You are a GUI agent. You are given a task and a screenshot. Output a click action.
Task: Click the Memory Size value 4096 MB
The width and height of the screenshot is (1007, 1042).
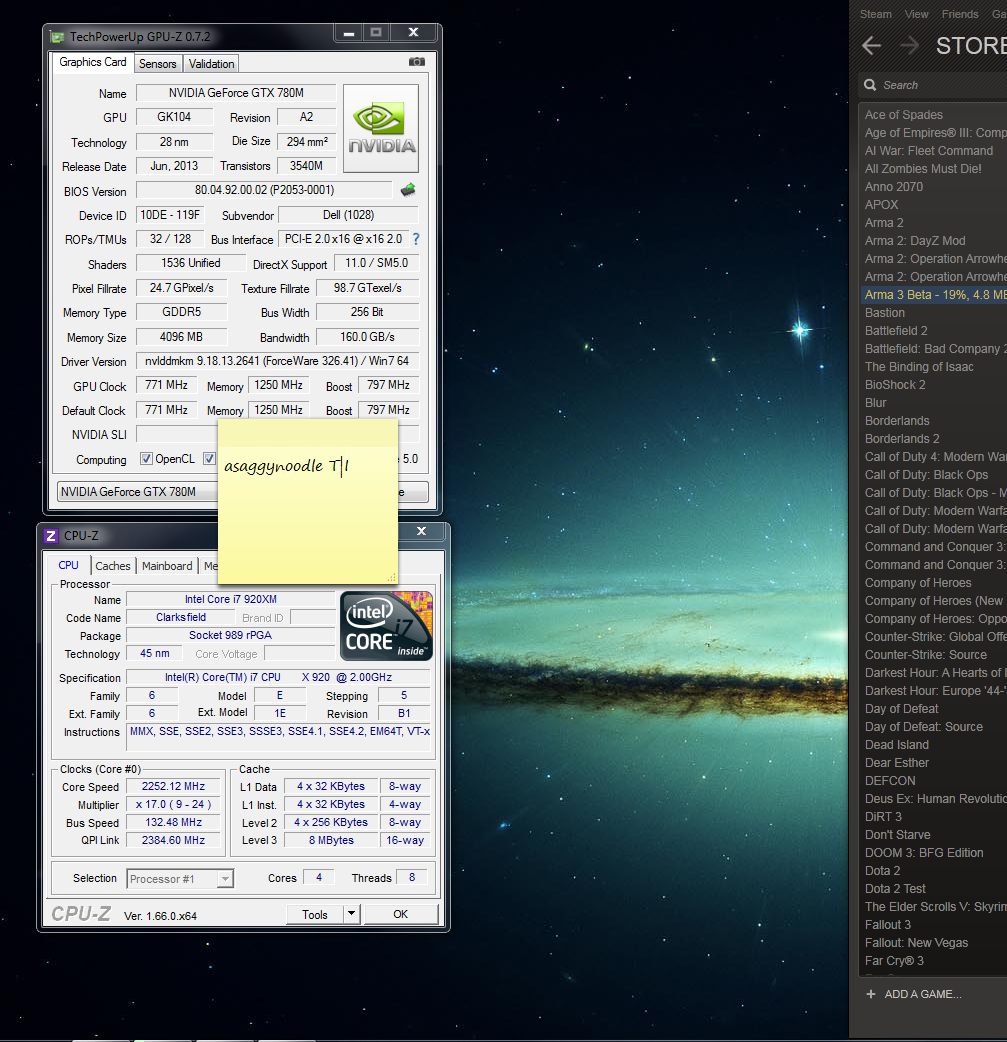181,337
